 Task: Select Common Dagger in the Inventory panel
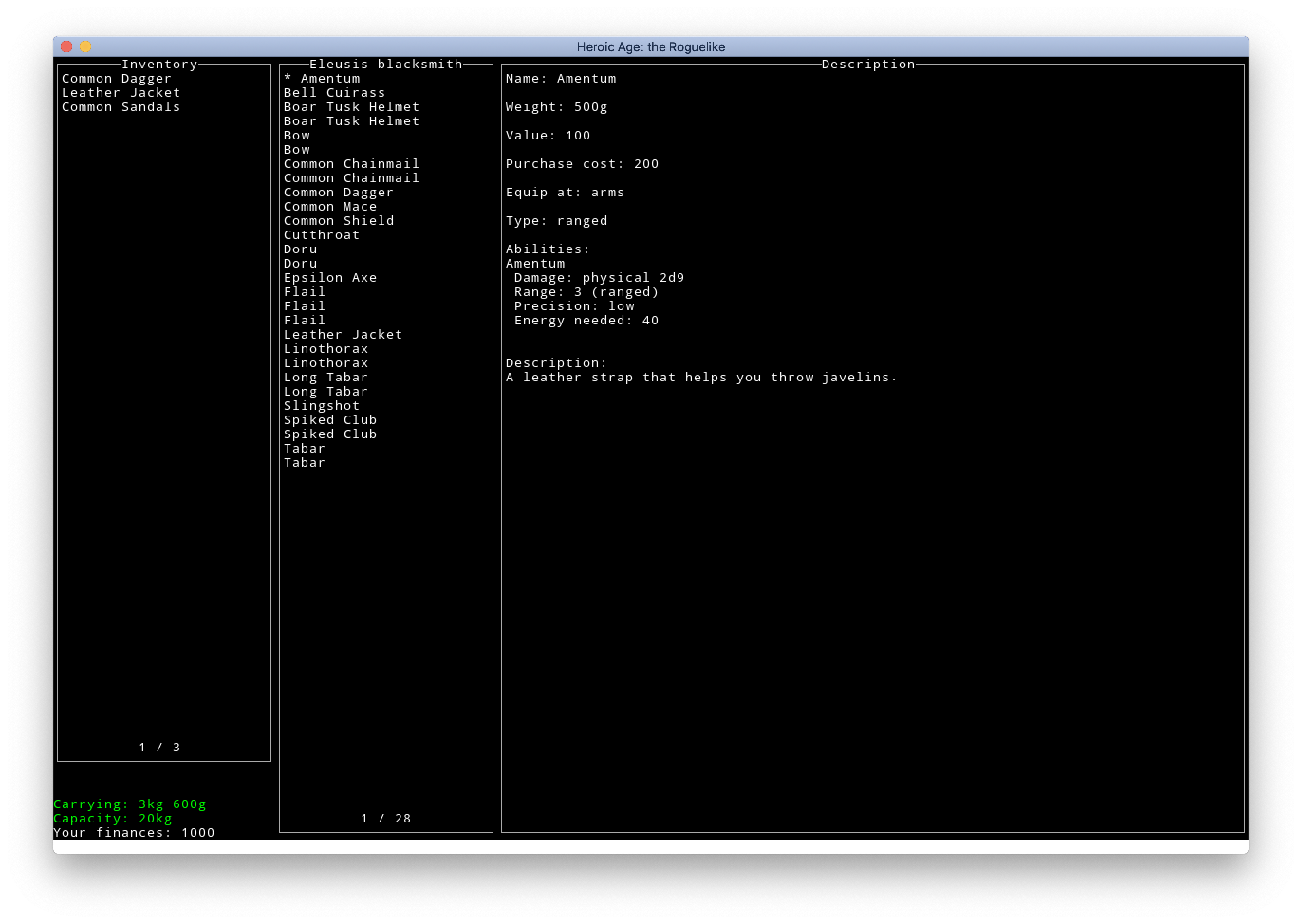pos(117,79)
